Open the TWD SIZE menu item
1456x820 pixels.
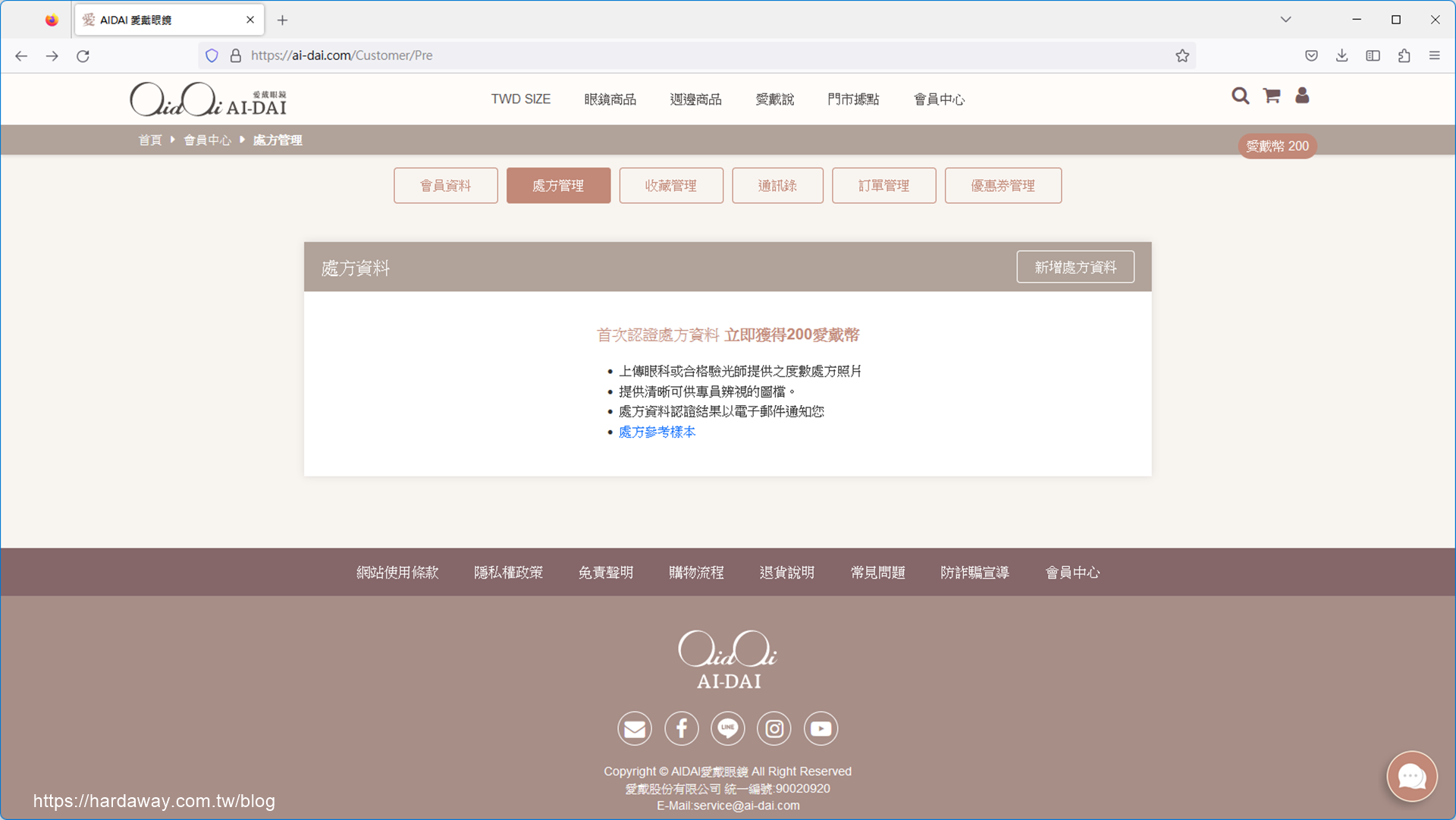coord(520,99)
